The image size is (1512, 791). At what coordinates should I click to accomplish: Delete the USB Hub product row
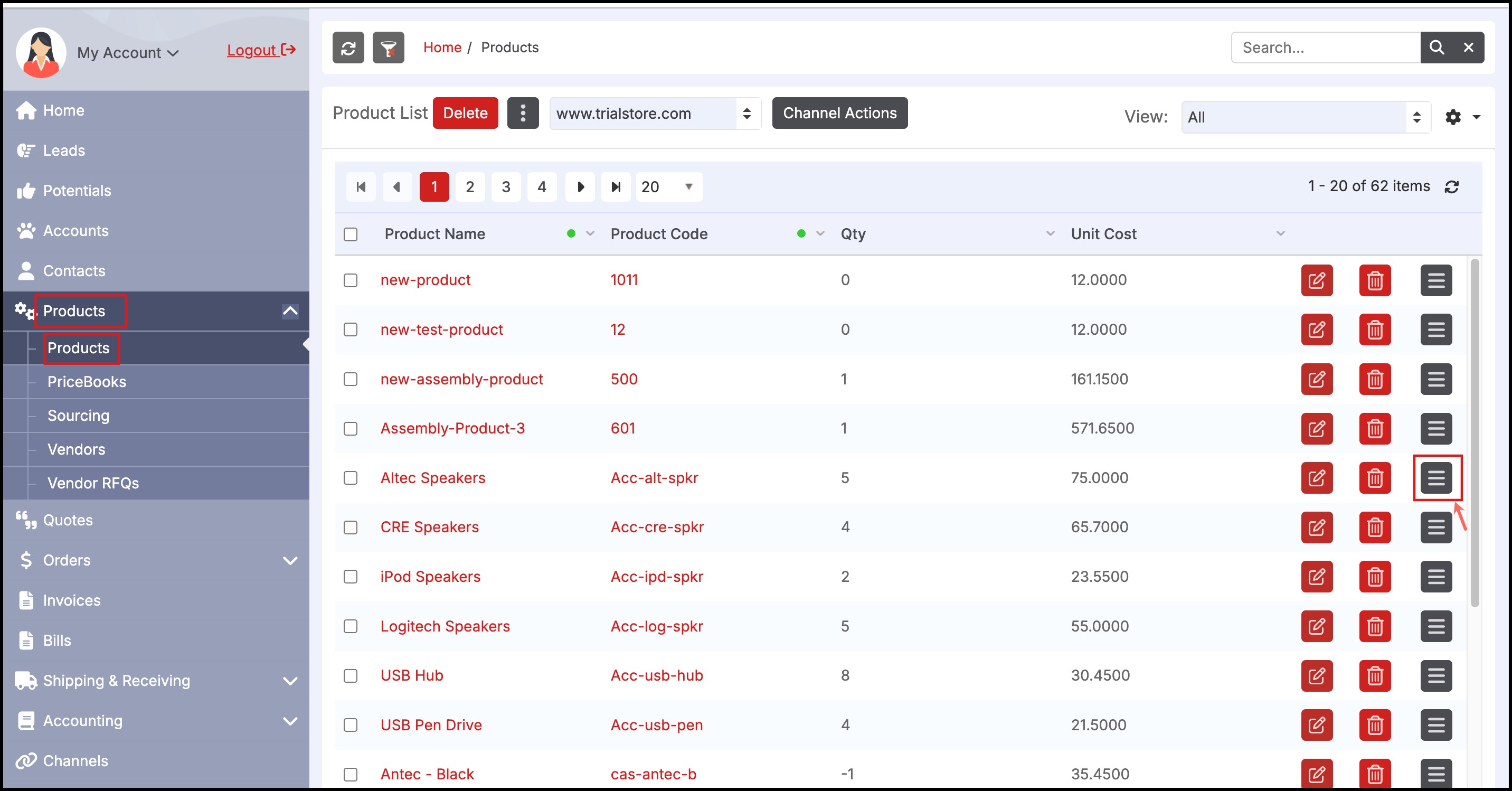point(1375,675)
